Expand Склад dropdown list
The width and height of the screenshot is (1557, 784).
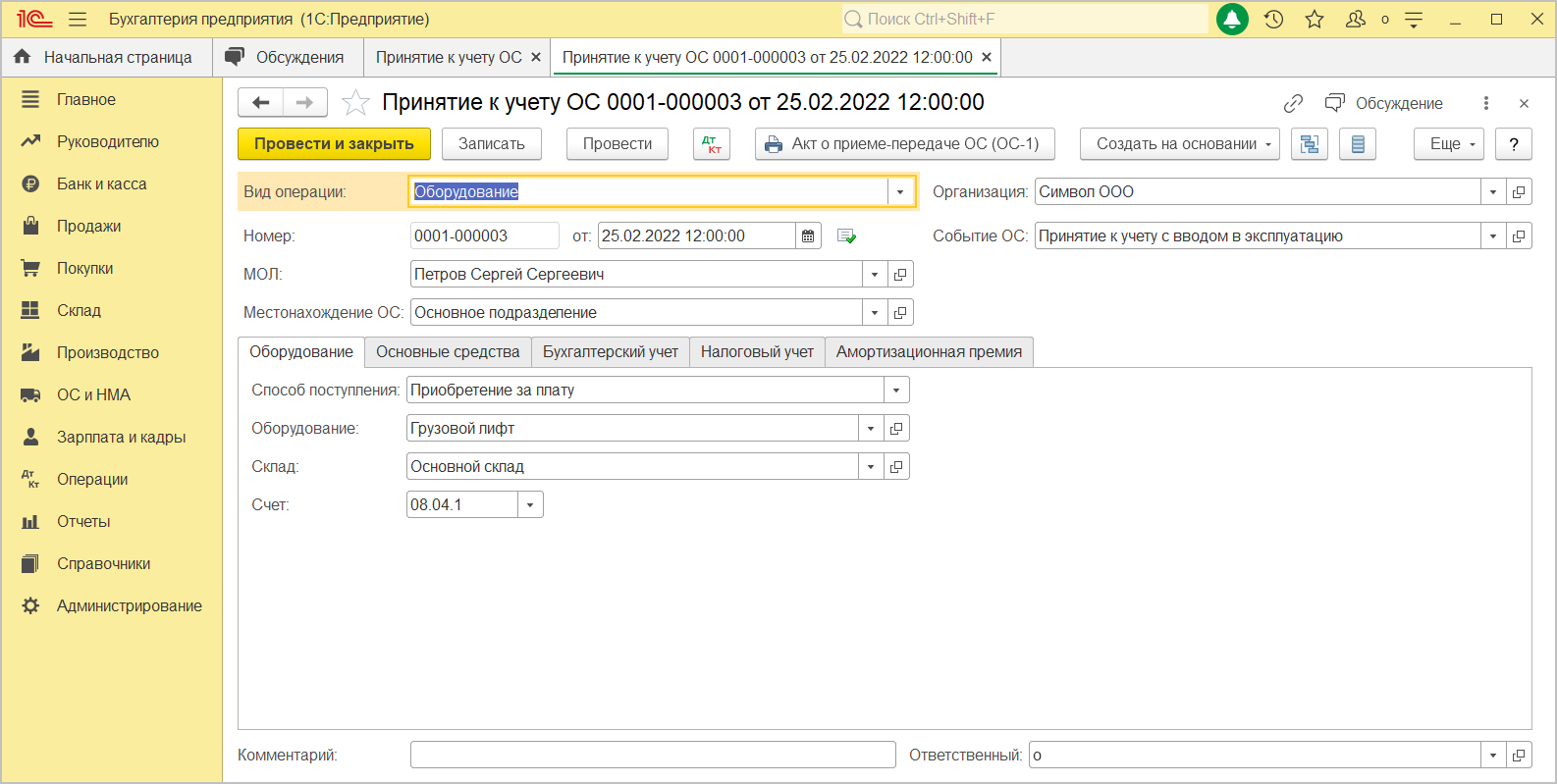(x=871, y=466)
